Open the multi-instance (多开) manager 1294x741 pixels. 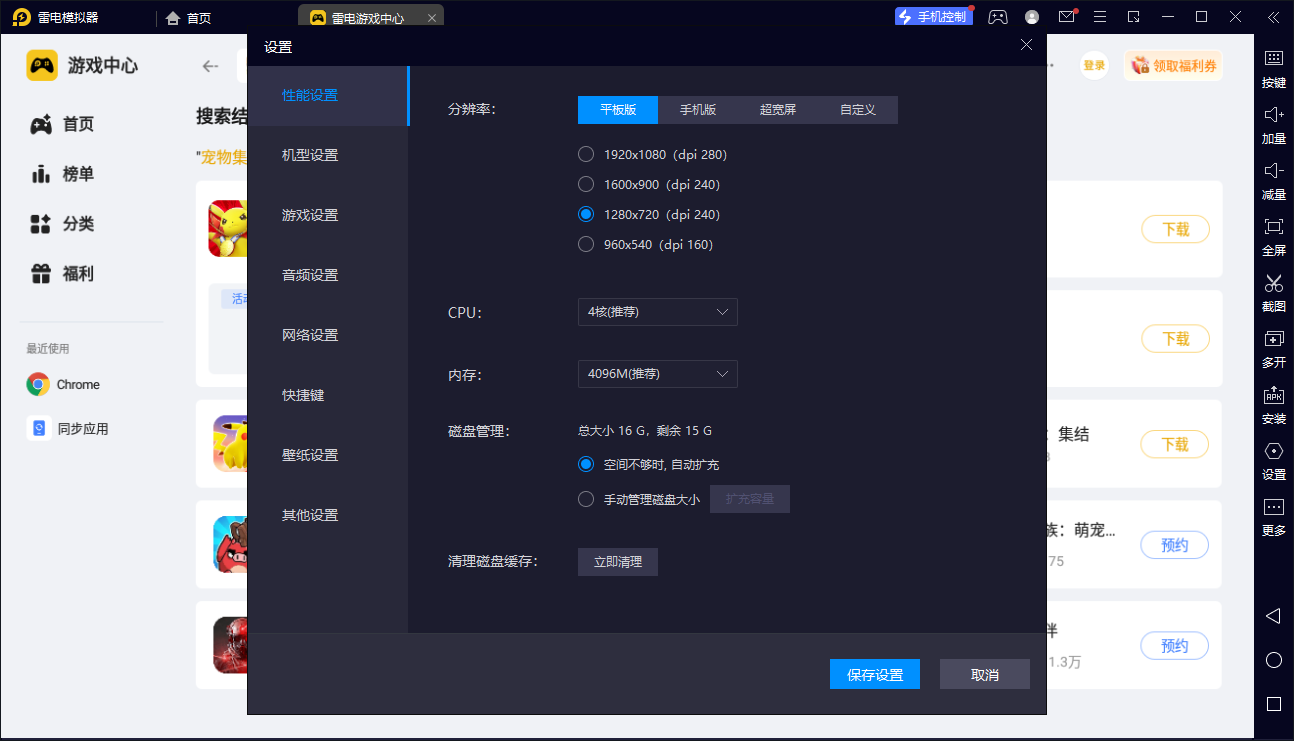[1272, 351]
